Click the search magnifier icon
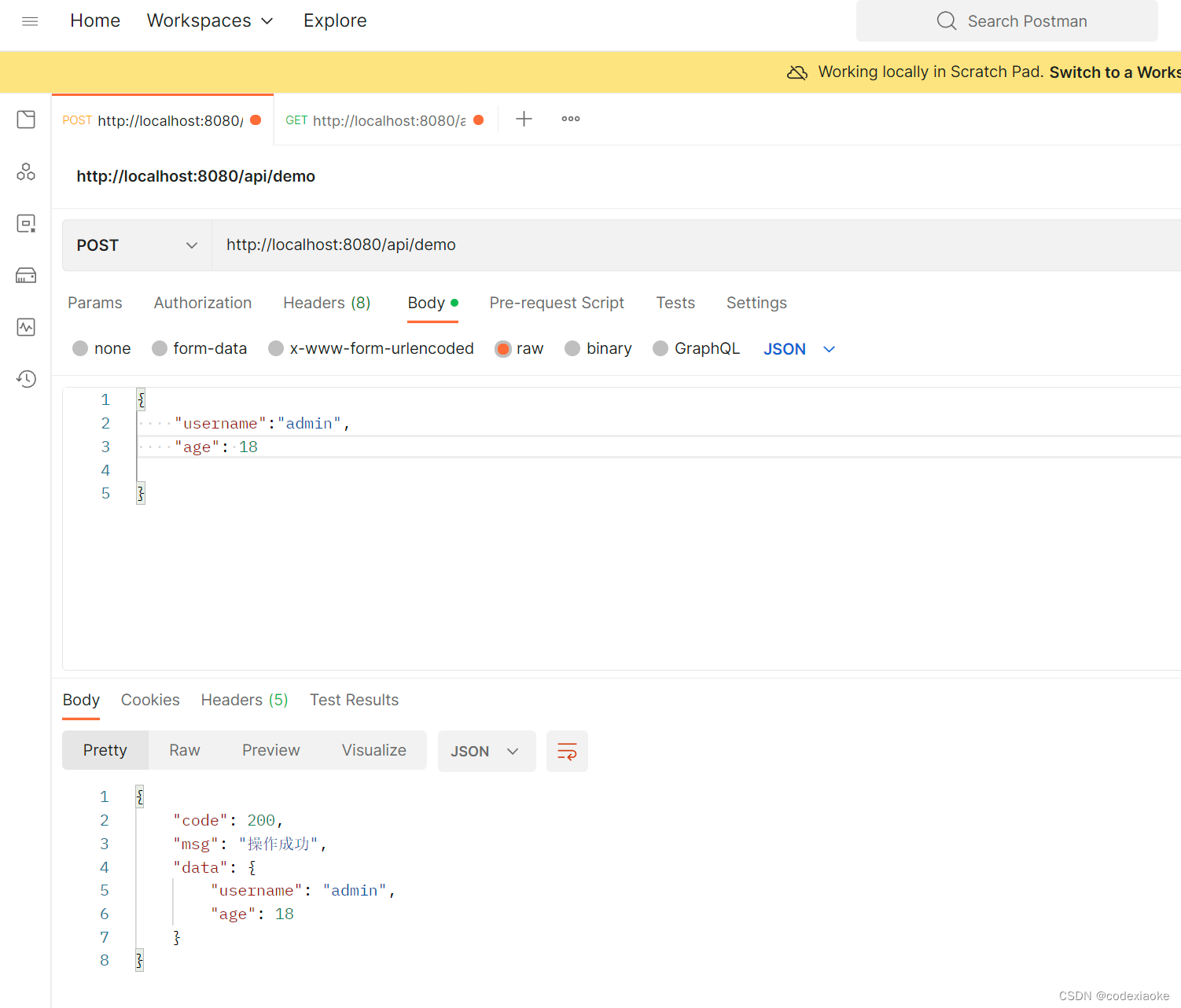Image resolution: width=1181 pixels, height=1008 pixels. click(x=947, y=21)
